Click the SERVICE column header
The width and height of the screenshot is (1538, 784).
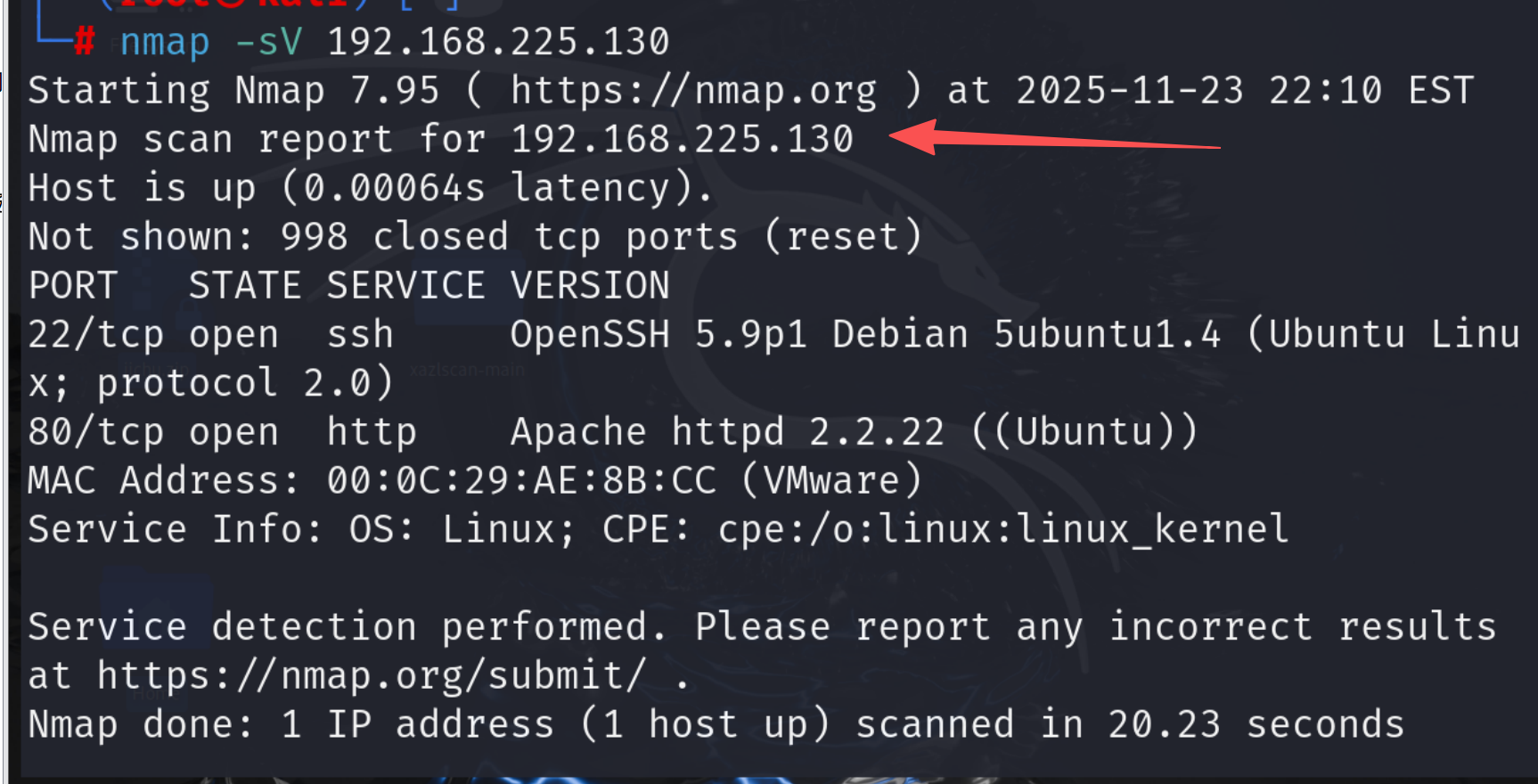click(x=405, y=286)
